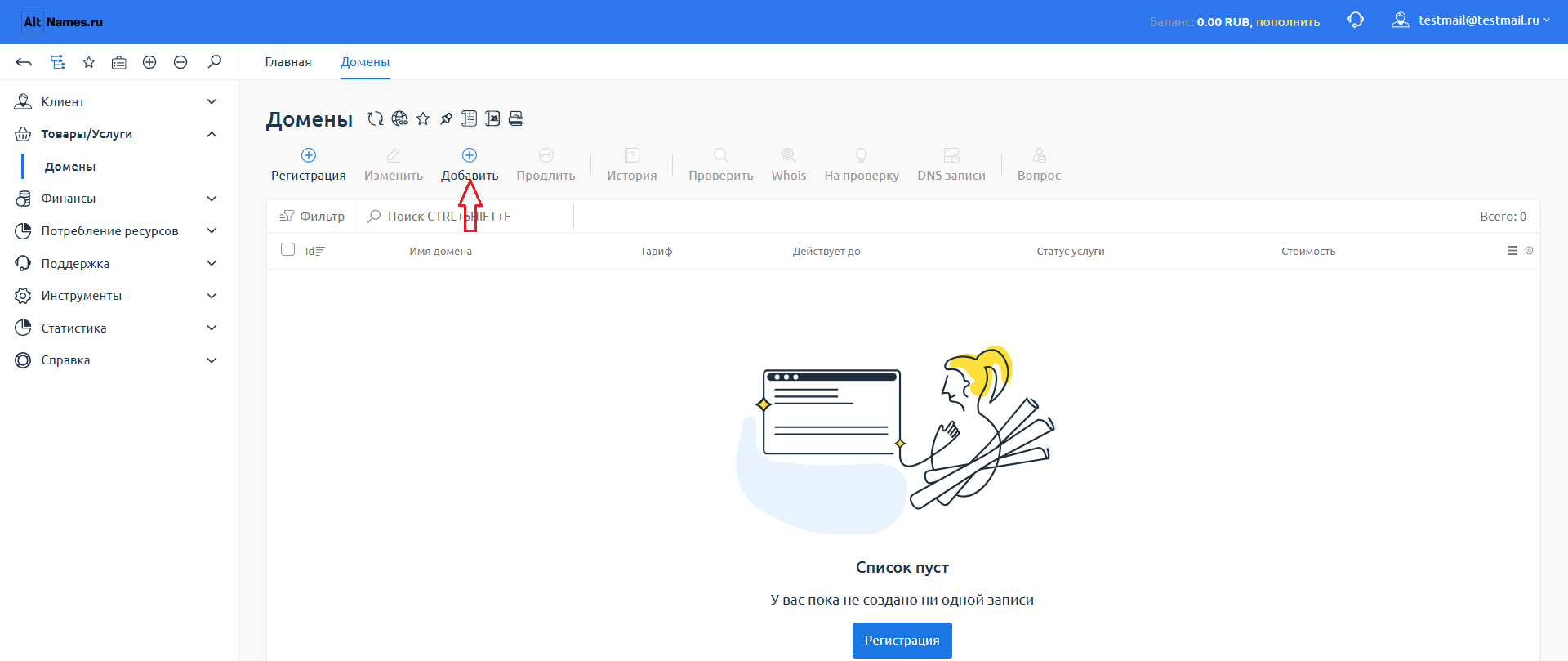The height and width of the screenshot is (661, 1568).
Task: Select the Домены tab
Action: coord(365,62)
